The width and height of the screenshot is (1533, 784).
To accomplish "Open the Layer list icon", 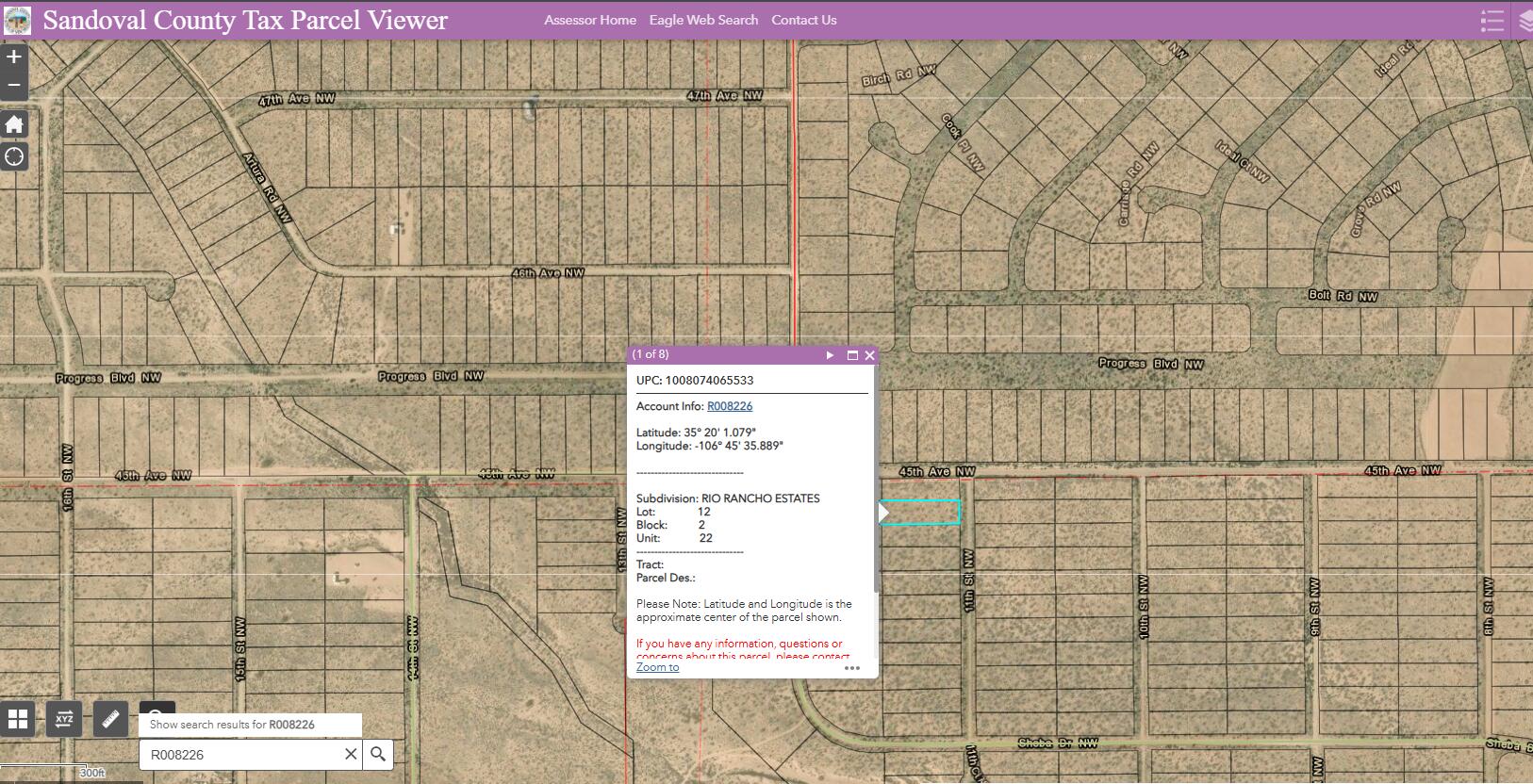I will pos(1525,20).
